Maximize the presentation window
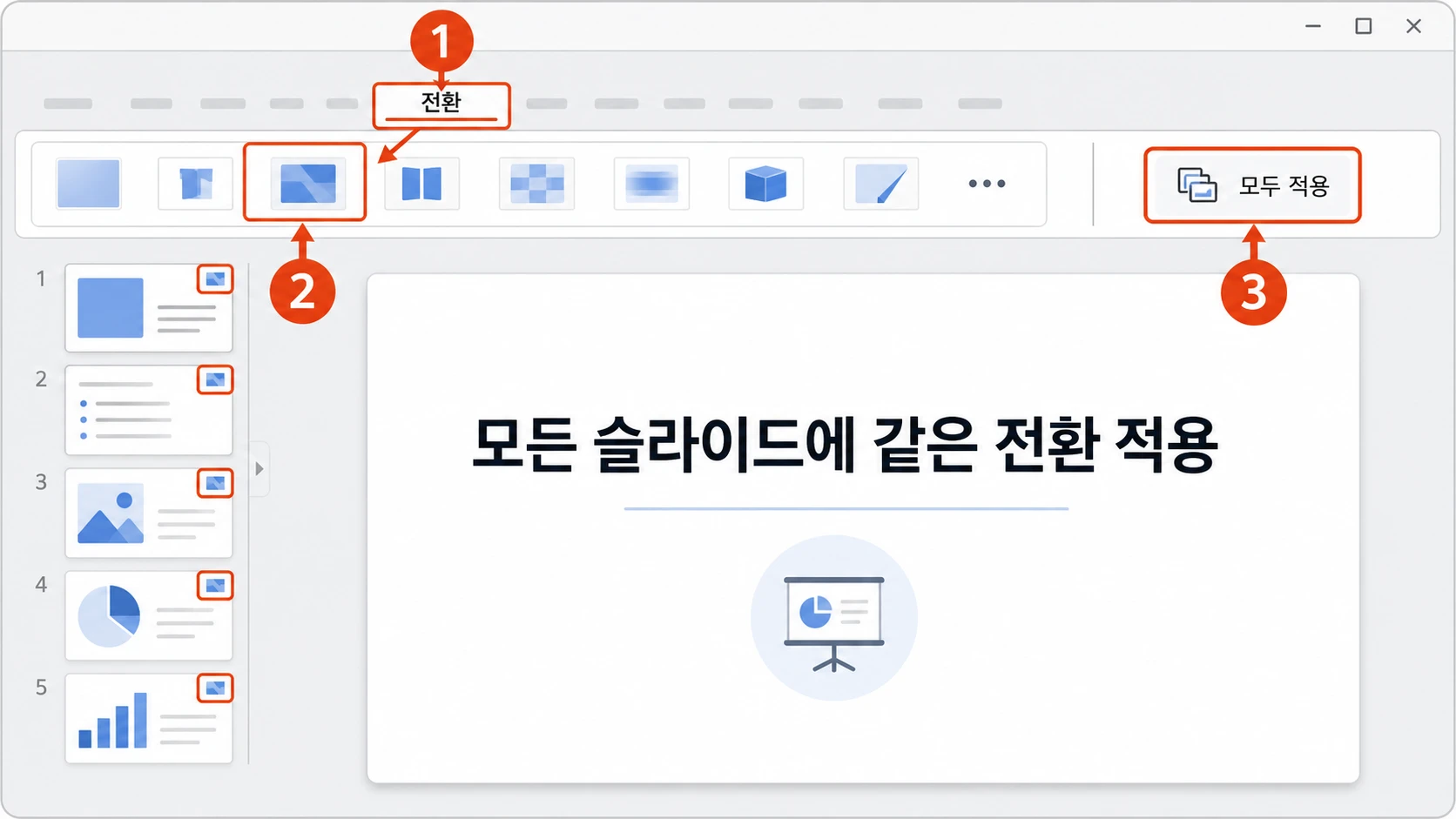The width and height of the screenshot is (1456, 819). (x=1364, y=26)
